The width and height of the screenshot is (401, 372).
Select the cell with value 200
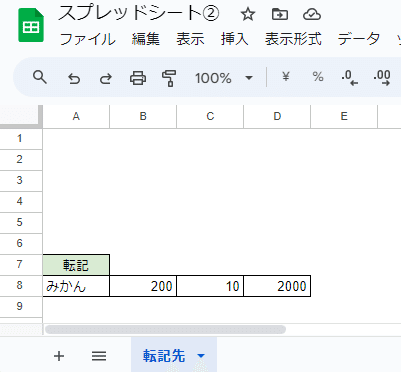pyautogui.click(x=143, y=286)
